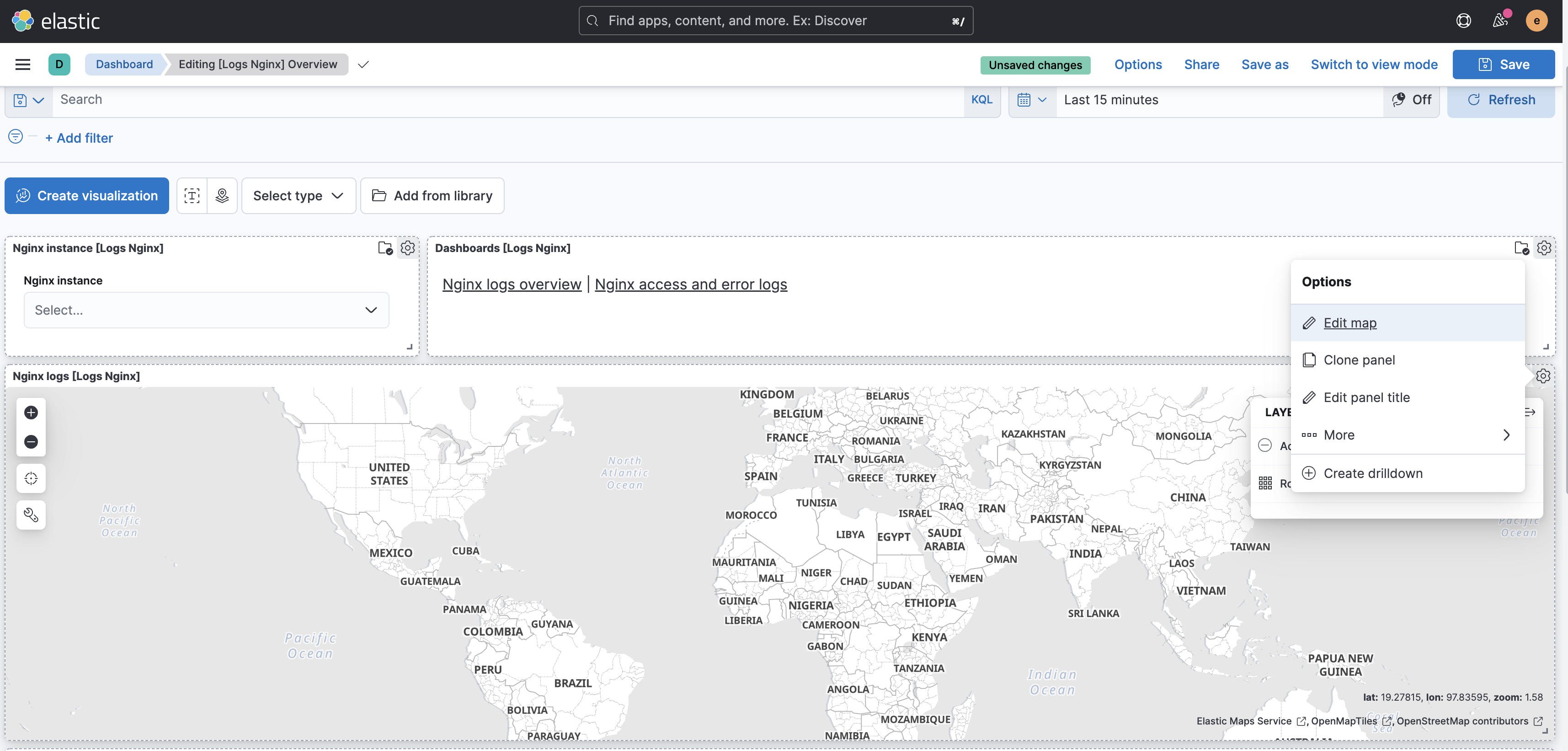The width and height of the screenshot is (1568, 751).
Task: Switch the KQL query language option
Action: pos(981,100)
